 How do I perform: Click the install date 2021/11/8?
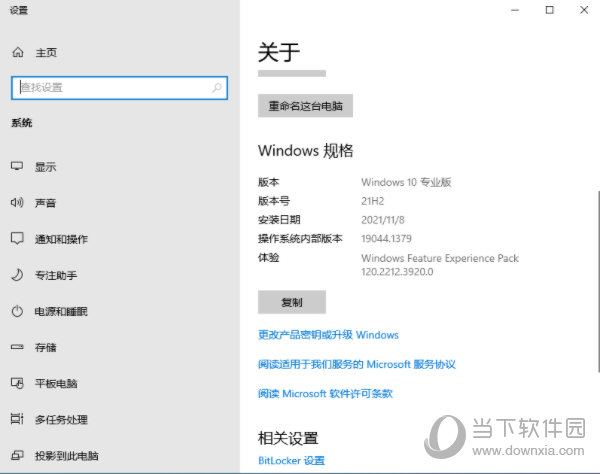coord(383,220)
